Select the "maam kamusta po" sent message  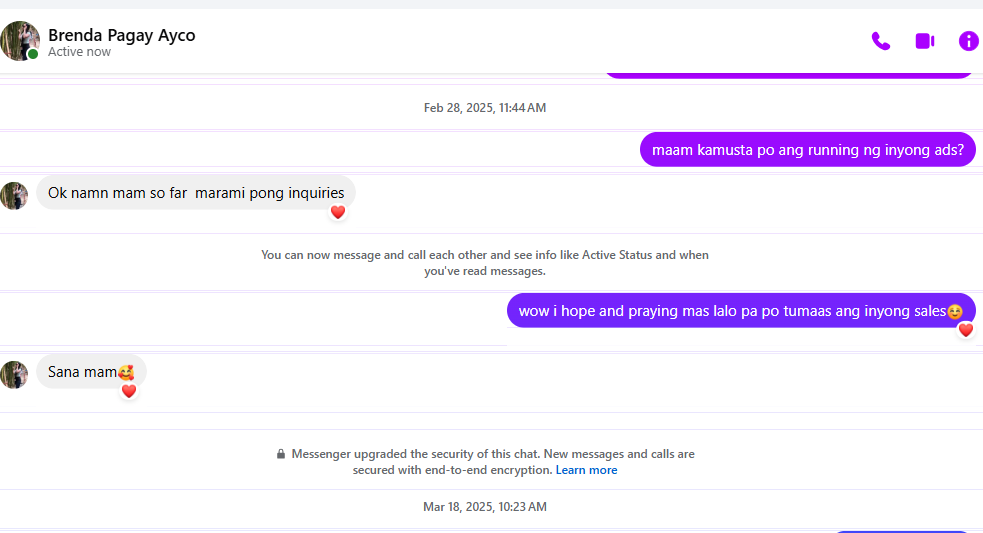click(x=807, y=150)
